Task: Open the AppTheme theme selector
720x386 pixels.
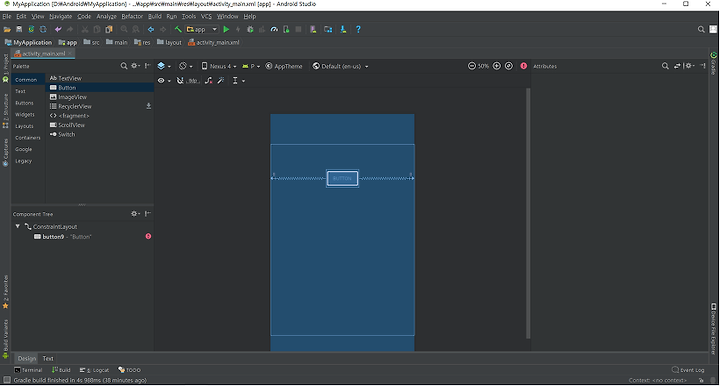Action: coord(284,66)
